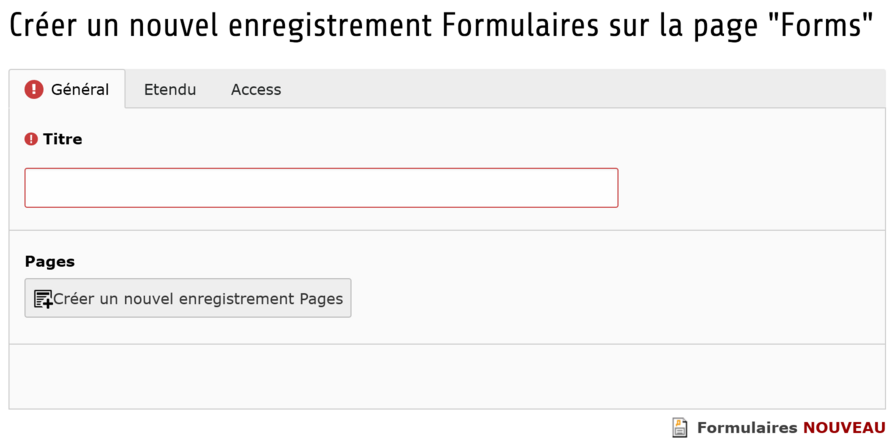893x440 pixels.
Task: Click blank area right of Titre input
Action: (750, 188)
